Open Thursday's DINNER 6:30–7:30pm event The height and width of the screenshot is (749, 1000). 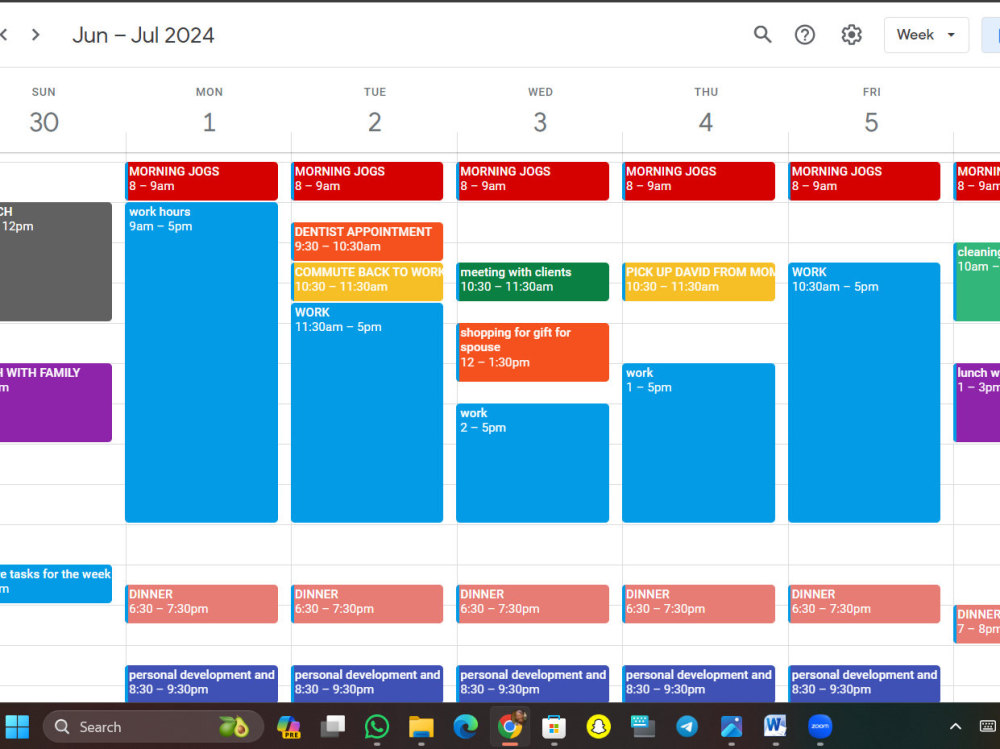point(699,604)
